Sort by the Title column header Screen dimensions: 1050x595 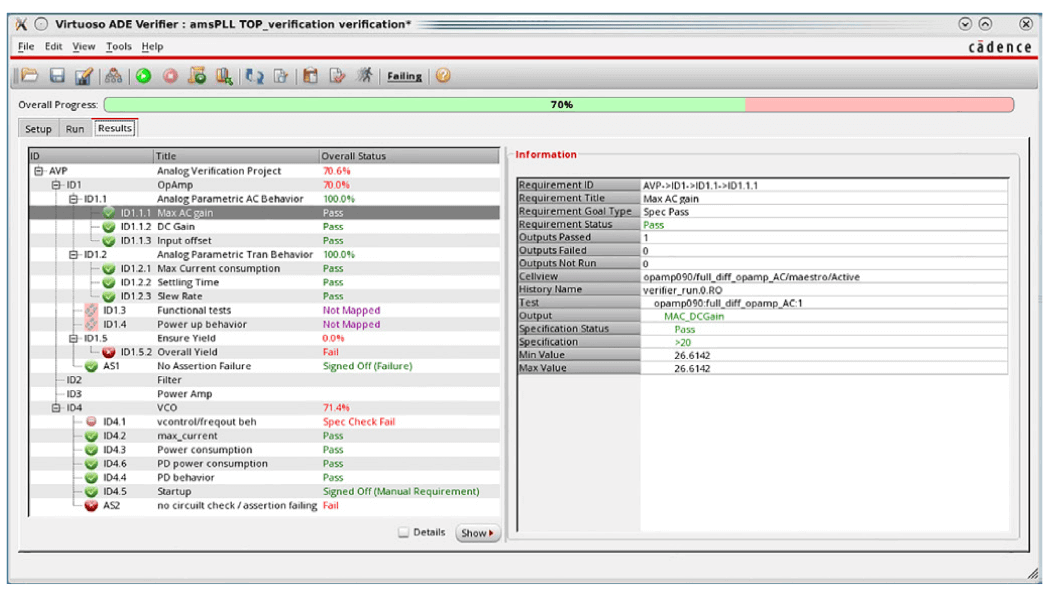[236, 156]
